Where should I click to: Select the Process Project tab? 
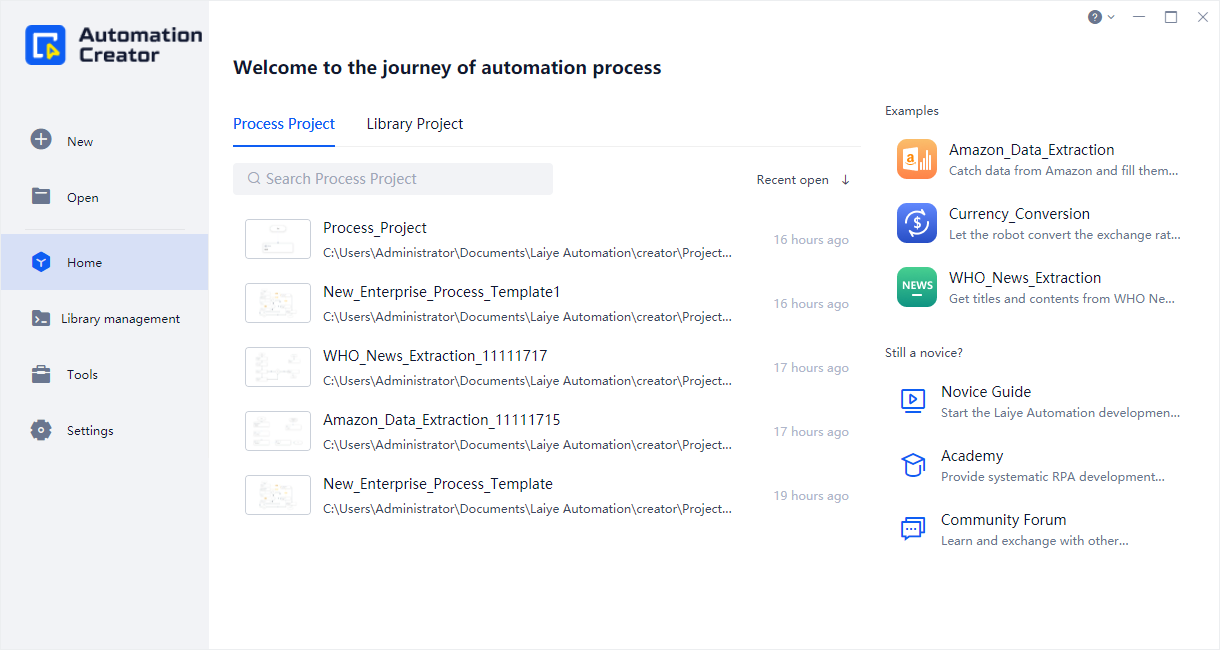(x=284, y=124)
